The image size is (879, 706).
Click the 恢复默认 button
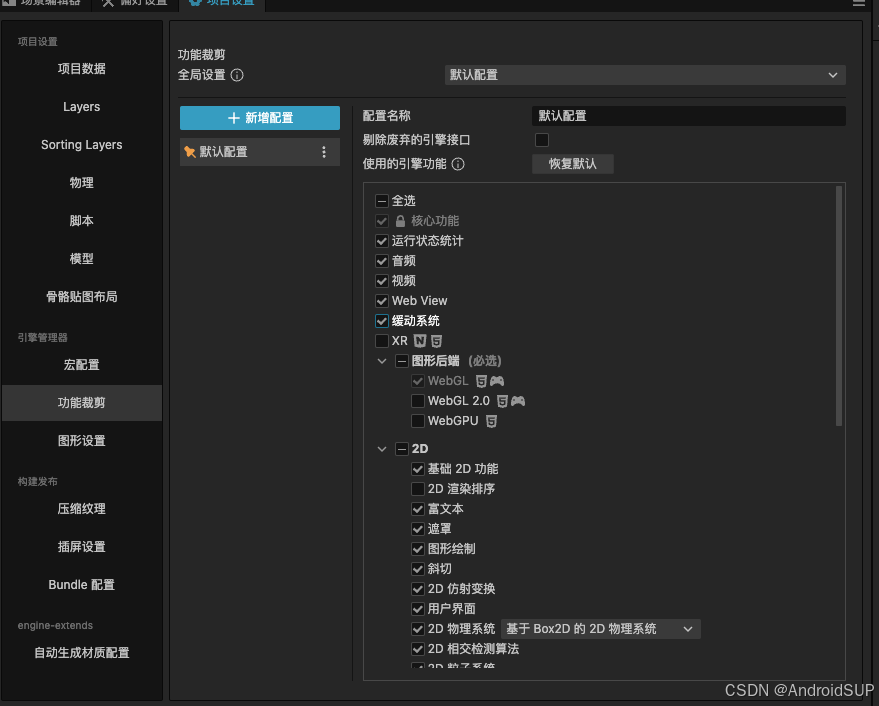click(572, 164)
